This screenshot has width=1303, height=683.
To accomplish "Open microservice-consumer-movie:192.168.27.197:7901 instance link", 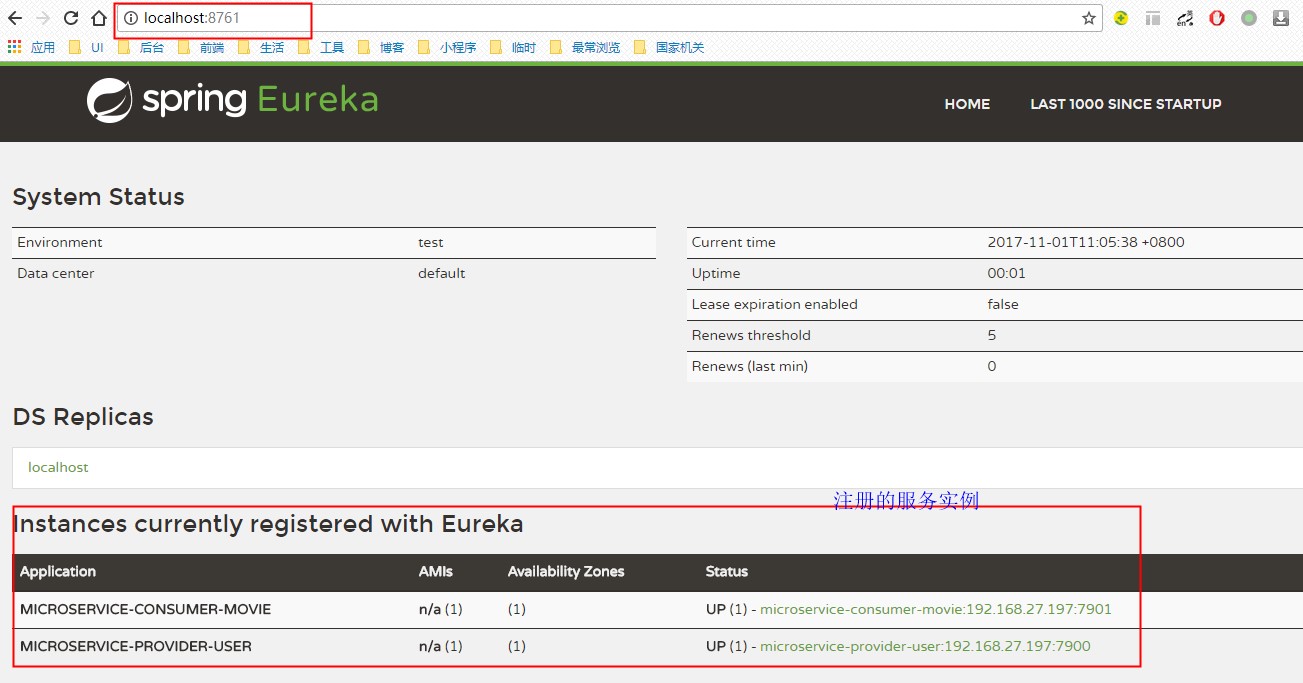I will tap(936, 609).
